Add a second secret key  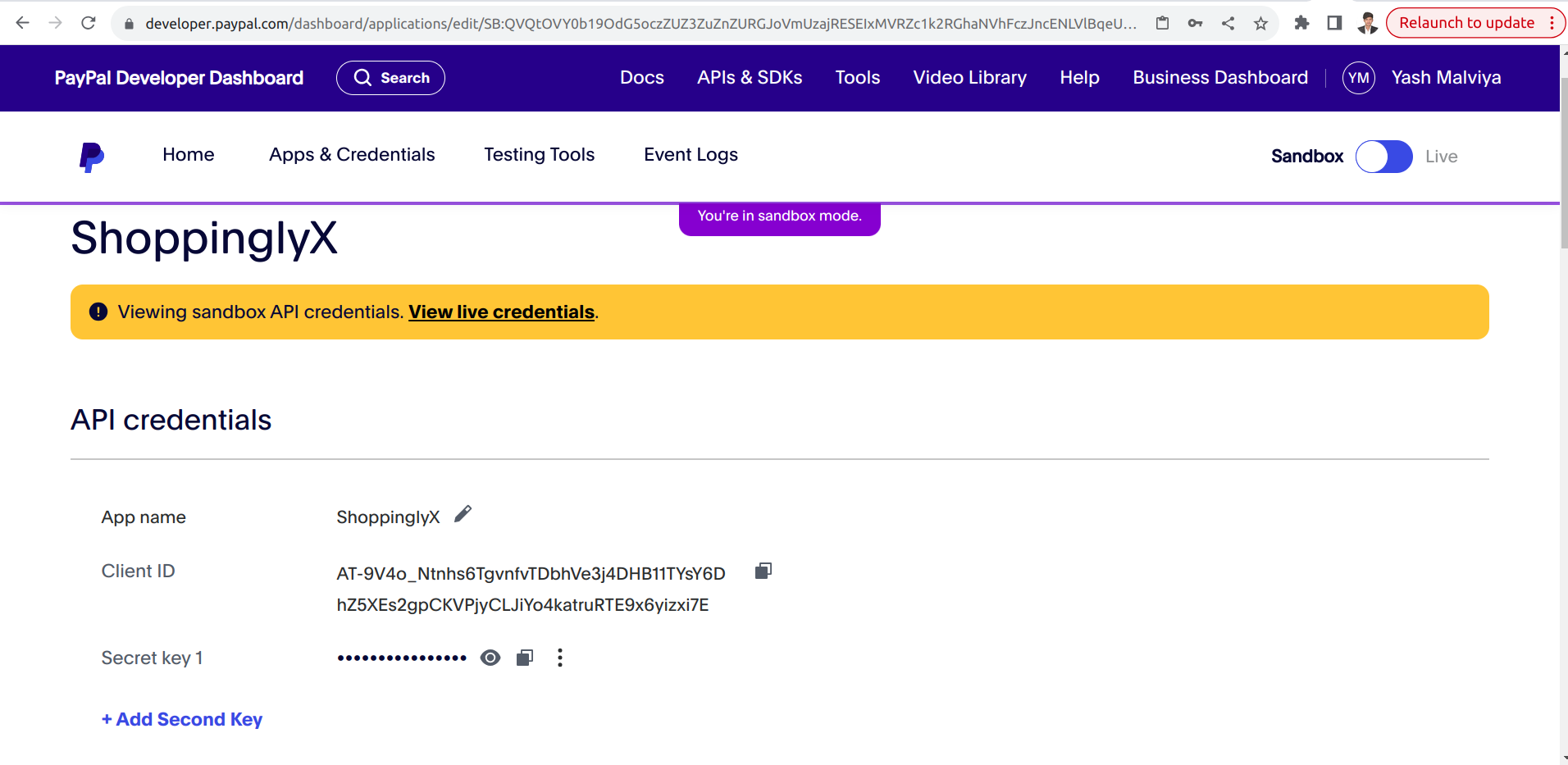point(181,719)
